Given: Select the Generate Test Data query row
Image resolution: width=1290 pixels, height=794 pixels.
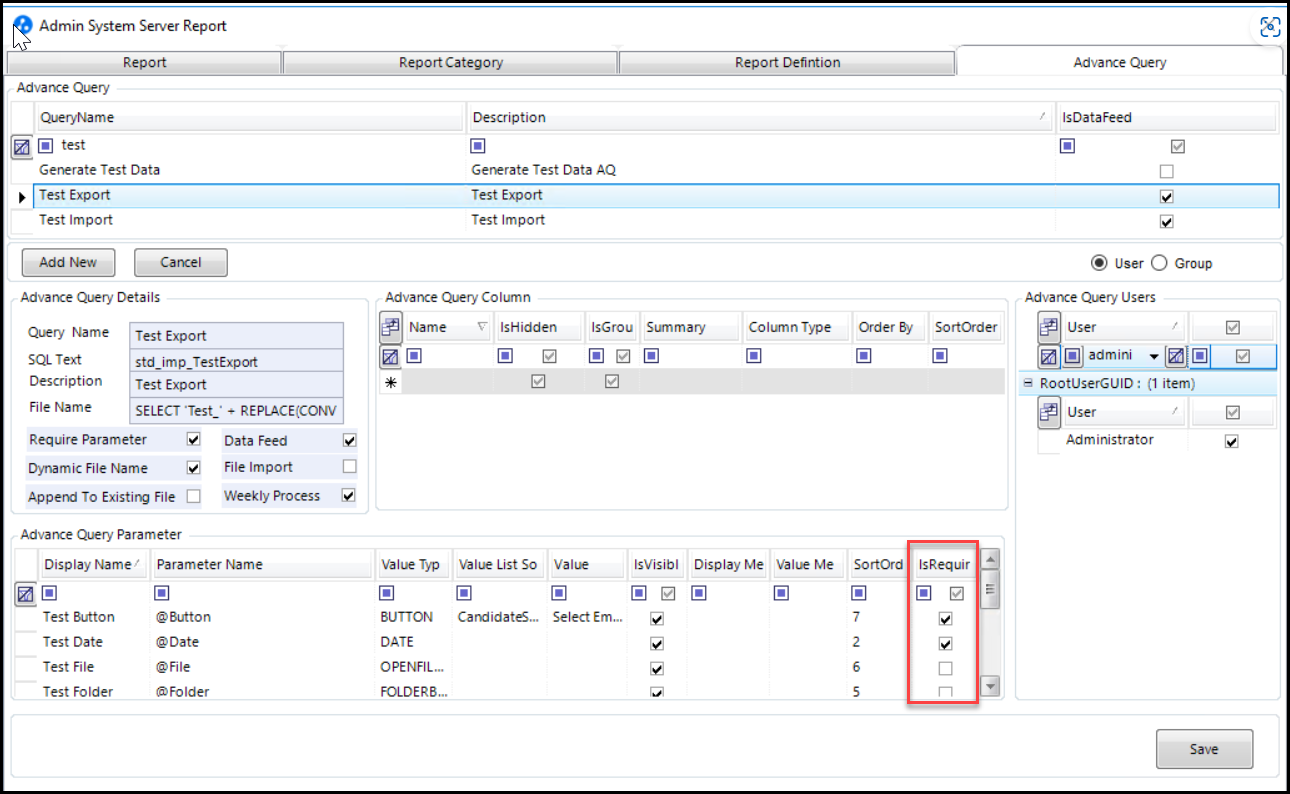Looking at the screenshot, I should (657, 170).
